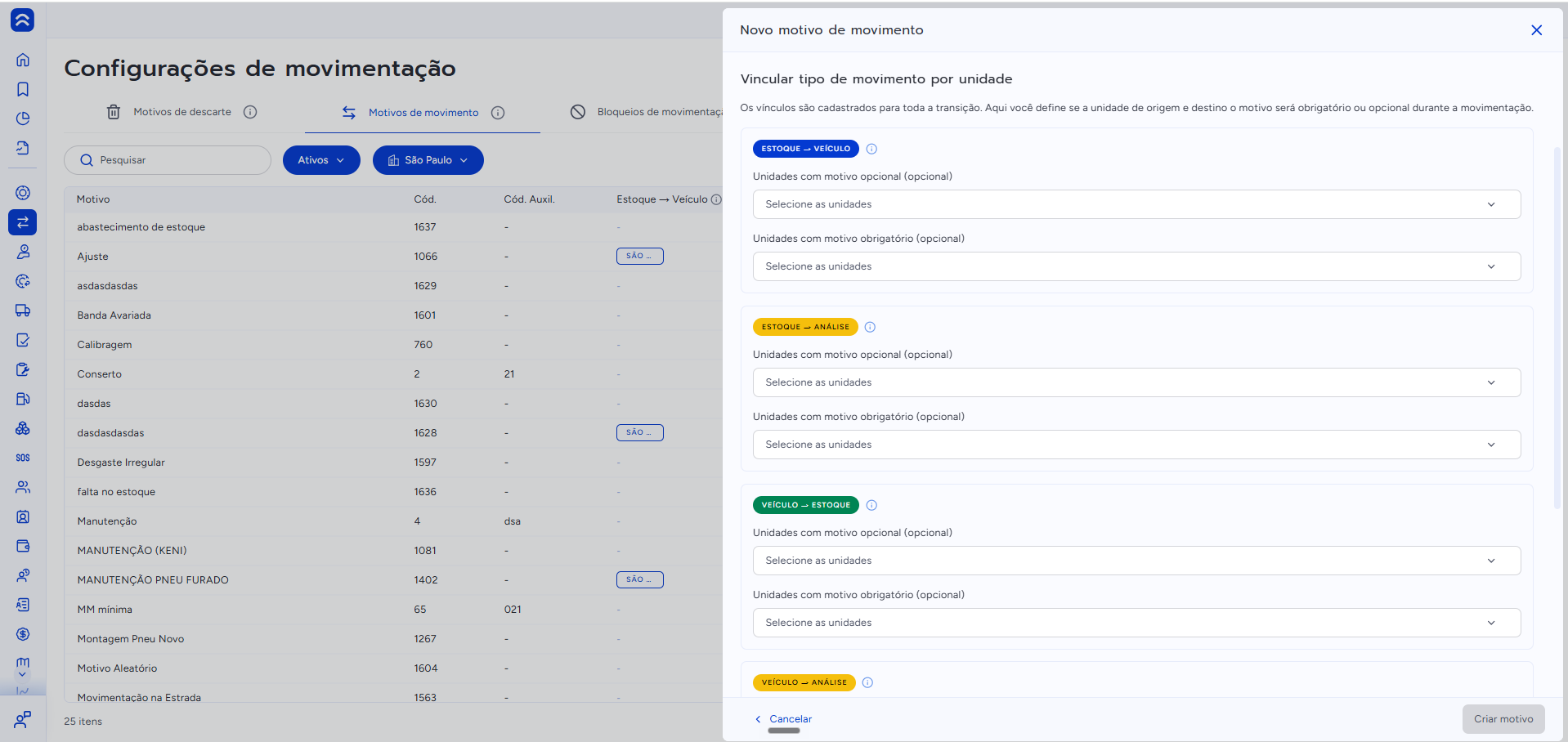Image resolution: width=1568 pixels, height=742 pixels.
Task: Select the Motivos de movimento tab
Action: (x=423, y=113)
